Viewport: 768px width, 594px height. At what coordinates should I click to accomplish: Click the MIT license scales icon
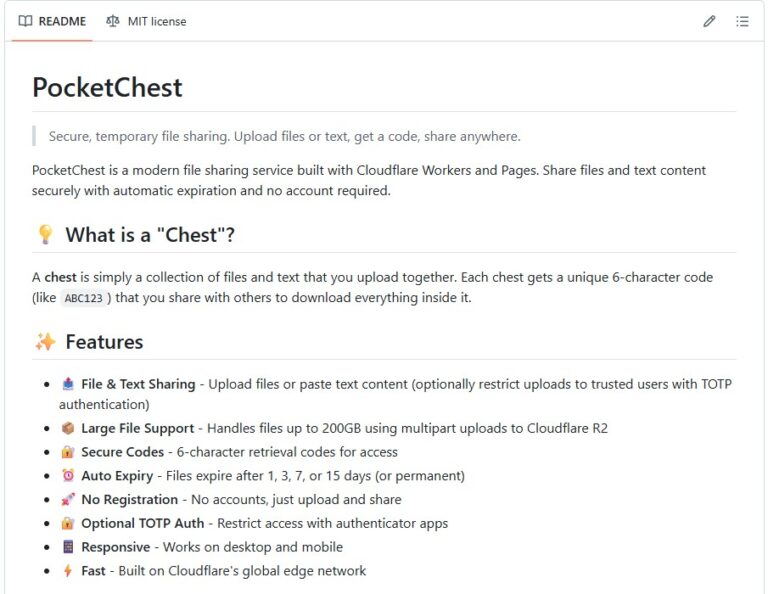pyautogui.click(x=113, y=21)
